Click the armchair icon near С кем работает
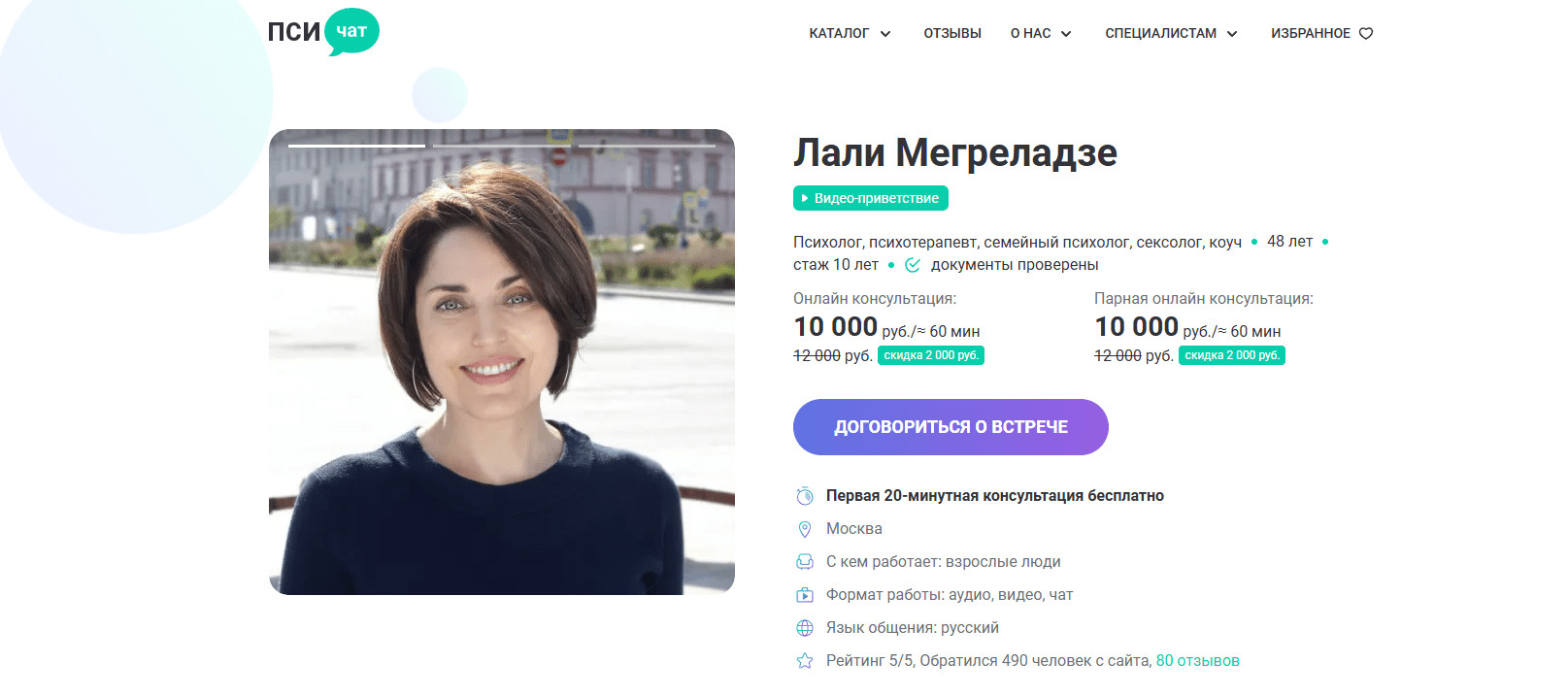Image resolution: width=1568 pixels, height=696 pixels. point(805,562)
